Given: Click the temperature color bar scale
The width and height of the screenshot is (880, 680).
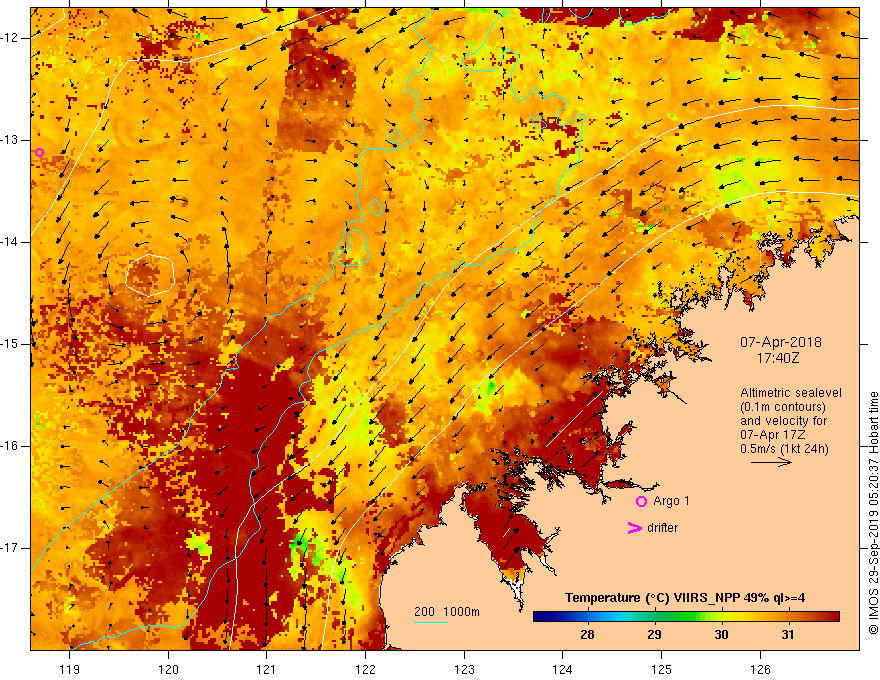Looking at the screenshot, I should coord(686,617).
